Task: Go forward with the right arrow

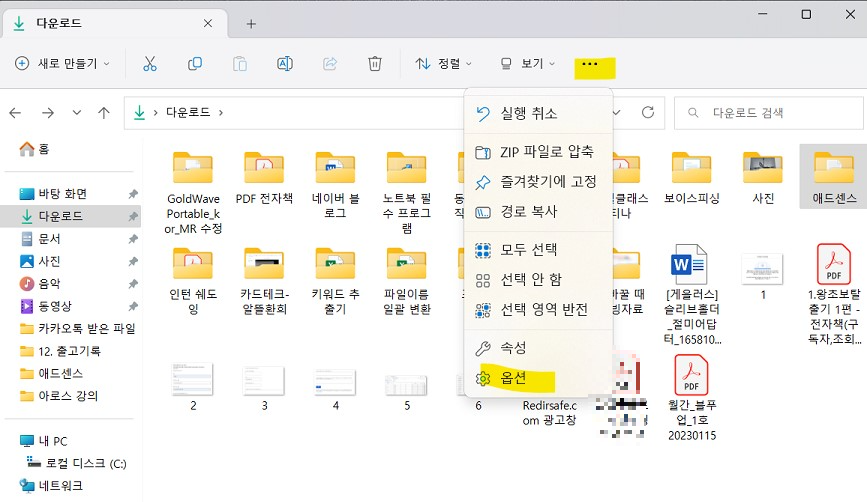Action: (48, 113)
